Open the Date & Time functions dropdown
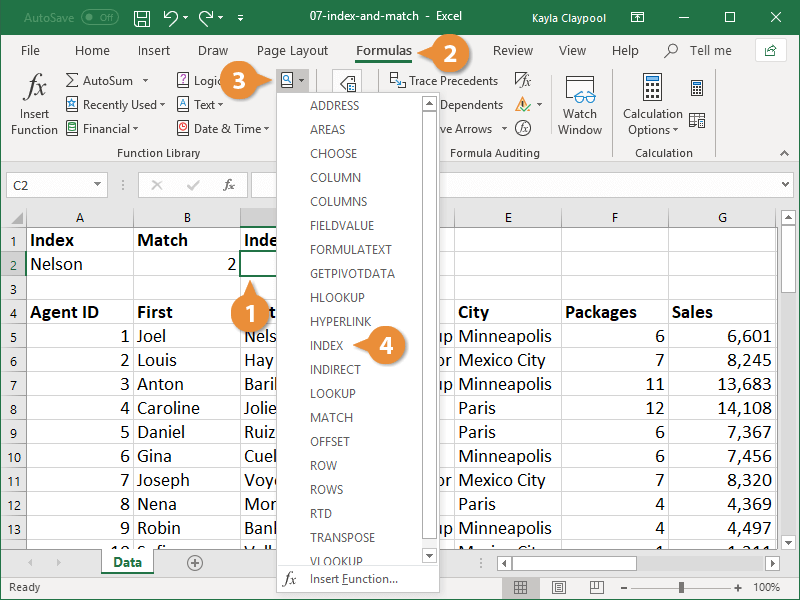The height and width of the screenshot is (600, 800). (x=227, y=129)
